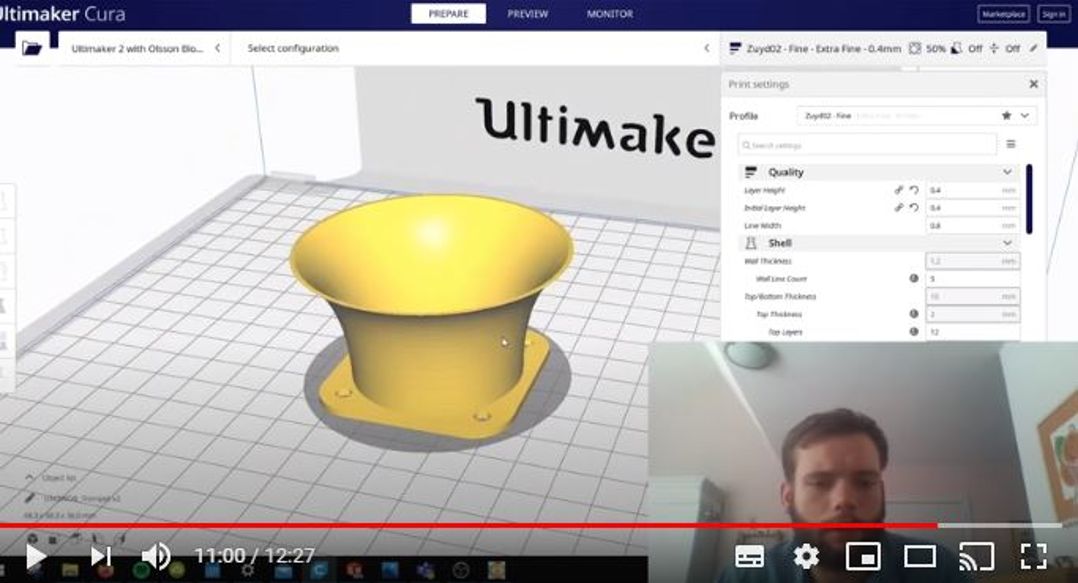Click the Top Thickness value field
The height and width of the screenshot is (583, 1078).
coord(973,314)
